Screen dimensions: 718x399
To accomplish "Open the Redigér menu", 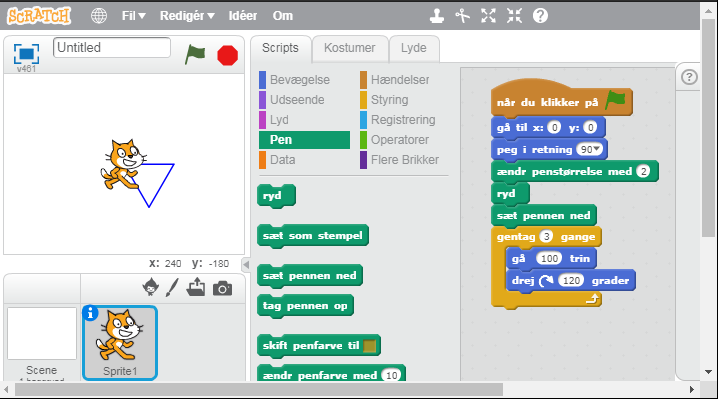I will (187, 16).
